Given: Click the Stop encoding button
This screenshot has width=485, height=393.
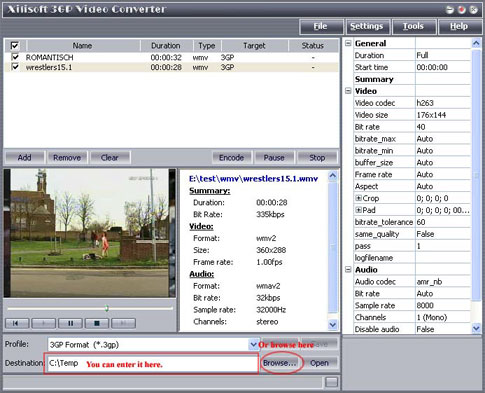Looking at the screenshot, I should 317,157.
